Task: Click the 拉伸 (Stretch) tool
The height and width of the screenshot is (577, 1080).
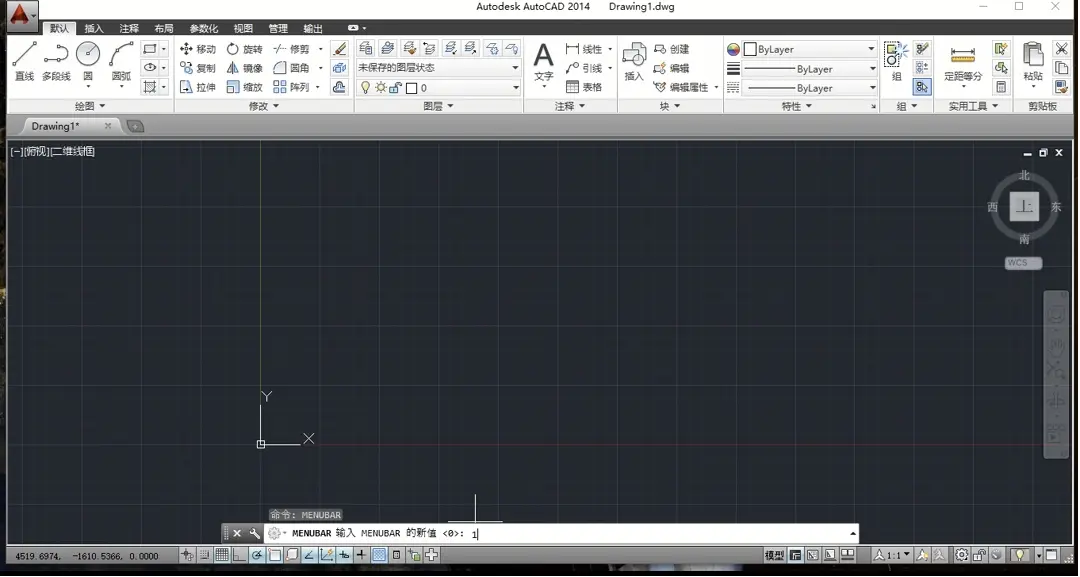Action: 197,87
